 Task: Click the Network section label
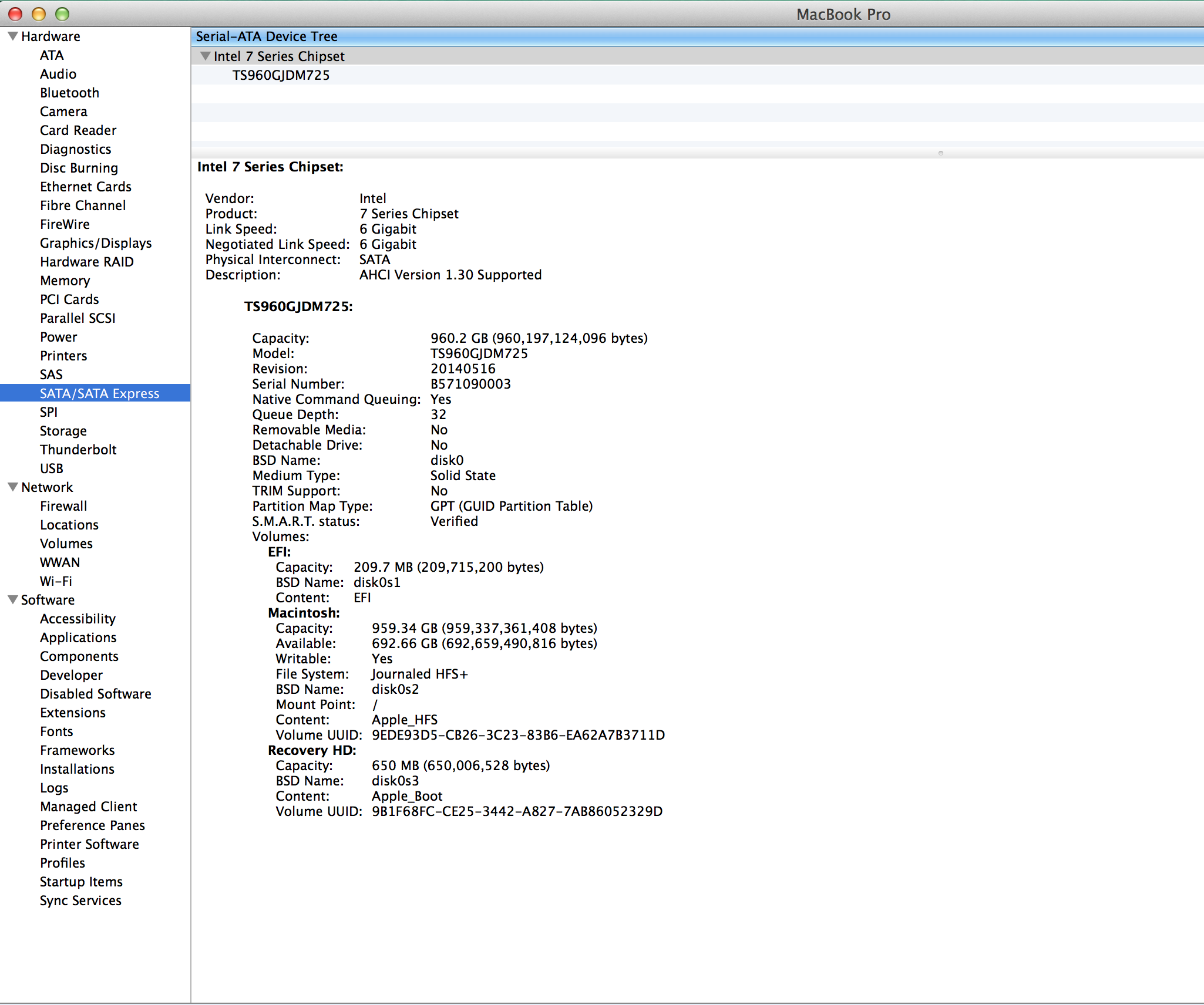coord(47,487)
